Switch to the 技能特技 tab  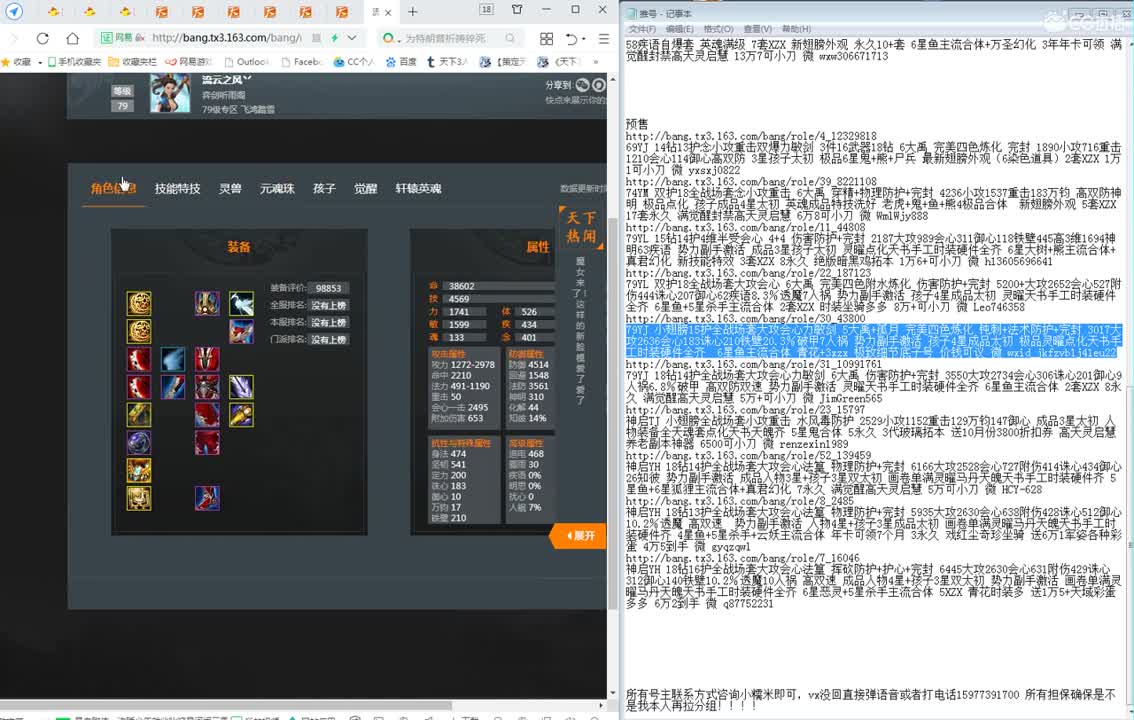tap(177, 189)
